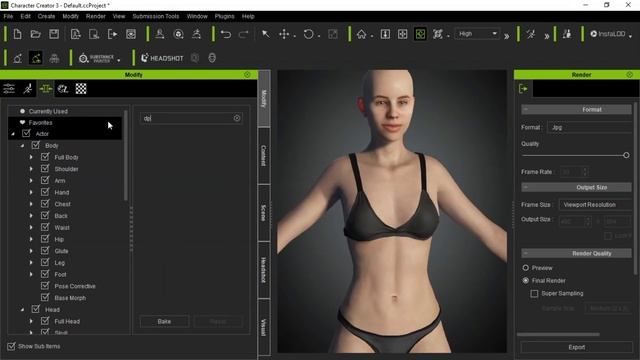The width and height of the screenshot is (640, 360).
Task: Click the Bake button
Action: click(164, 321)
